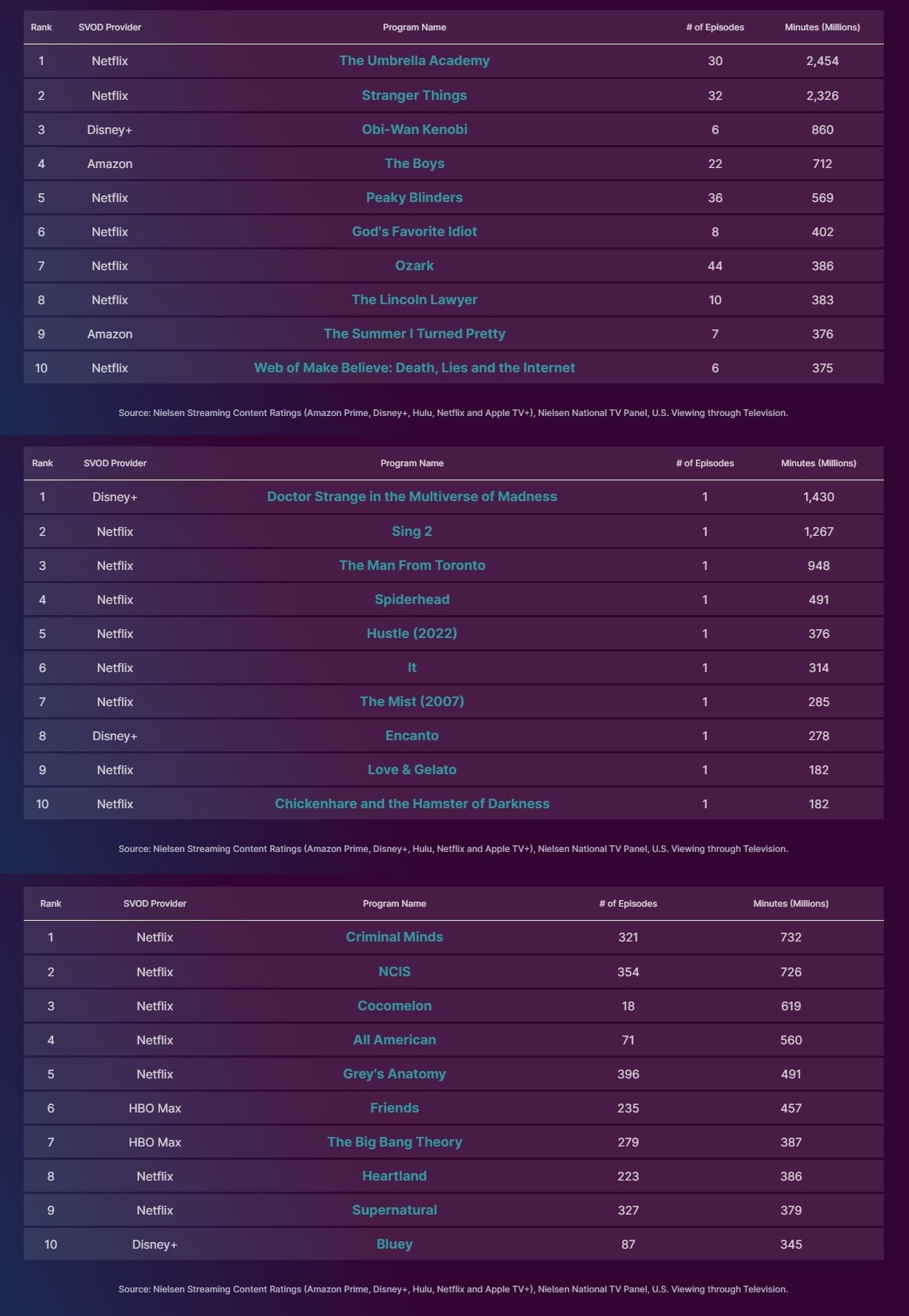909x1316 pixels.
Task: Click HBO Max provider in Friends row
Action: tap(155, 1108)
